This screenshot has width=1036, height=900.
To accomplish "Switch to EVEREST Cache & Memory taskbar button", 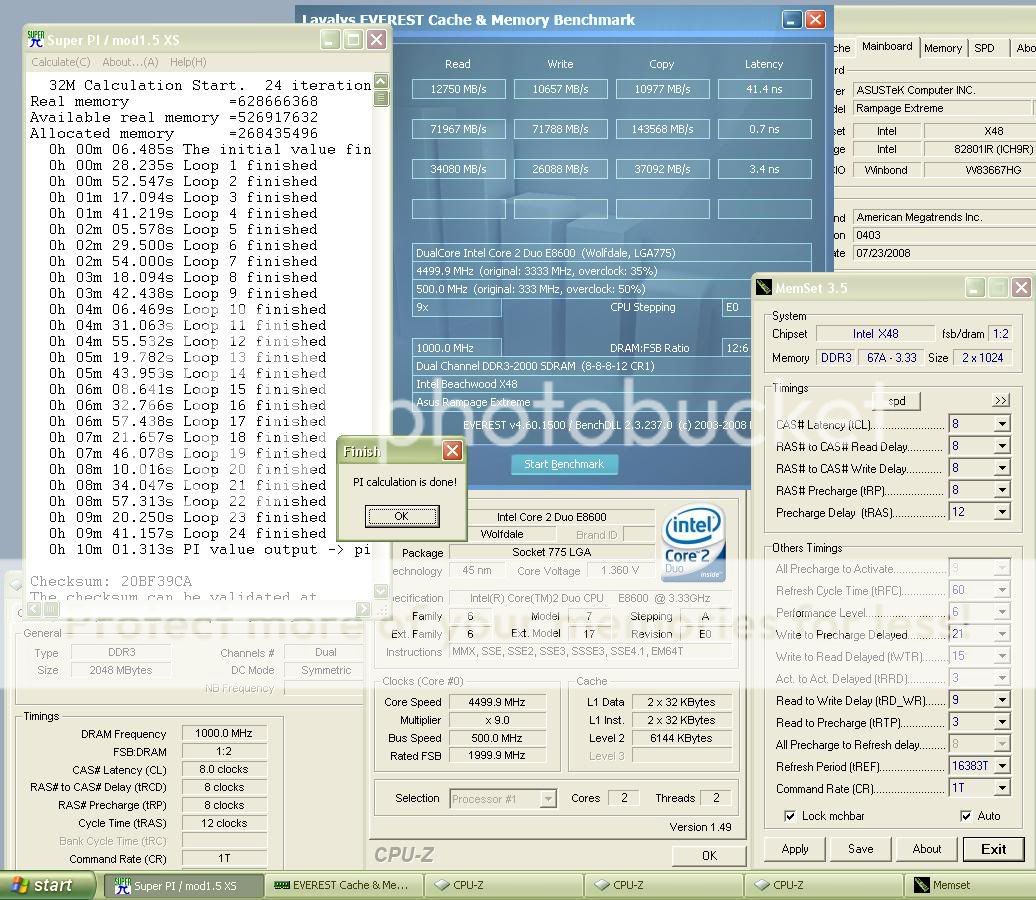I will click(x=343, y=885).
